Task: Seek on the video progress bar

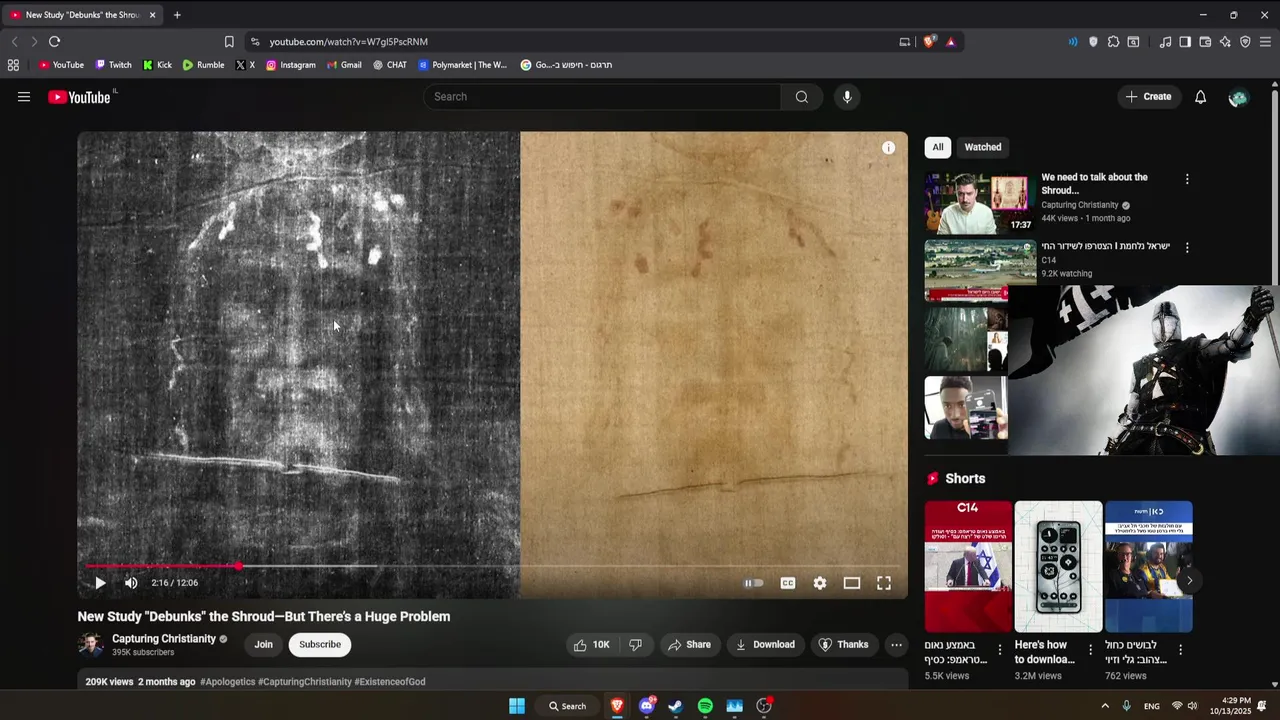Action: pos(493,566)
